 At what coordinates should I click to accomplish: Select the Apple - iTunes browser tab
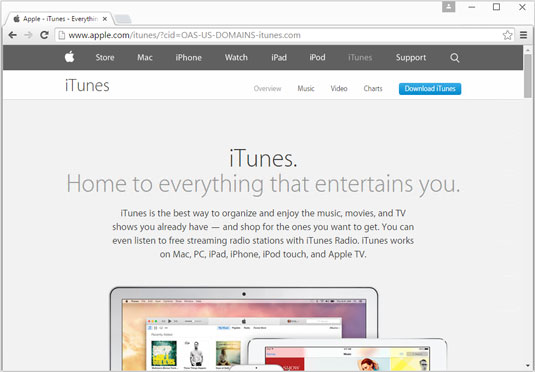[x=60, y=19]
